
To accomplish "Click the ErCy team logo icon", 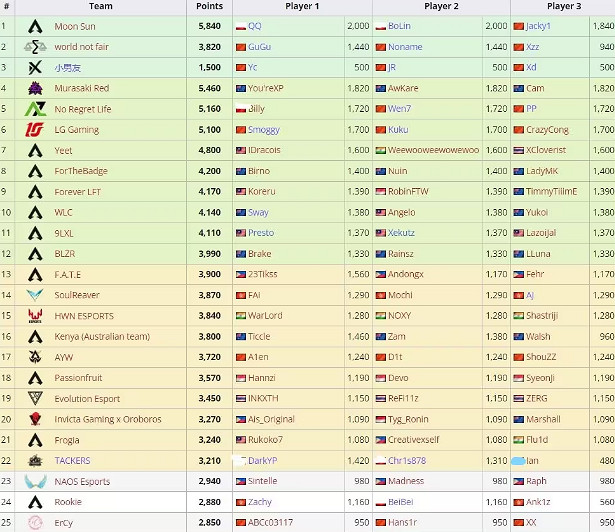I will coord(35,522).
